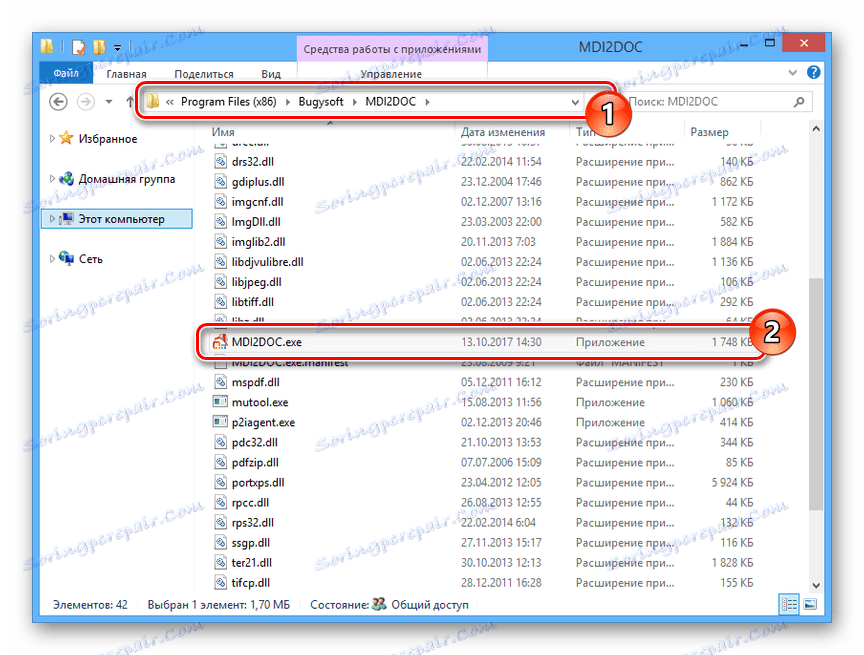Viewport: 864px width, 655px height.
Task: Select the mspdf.dll file icon
Action: (x=220, y=382)
